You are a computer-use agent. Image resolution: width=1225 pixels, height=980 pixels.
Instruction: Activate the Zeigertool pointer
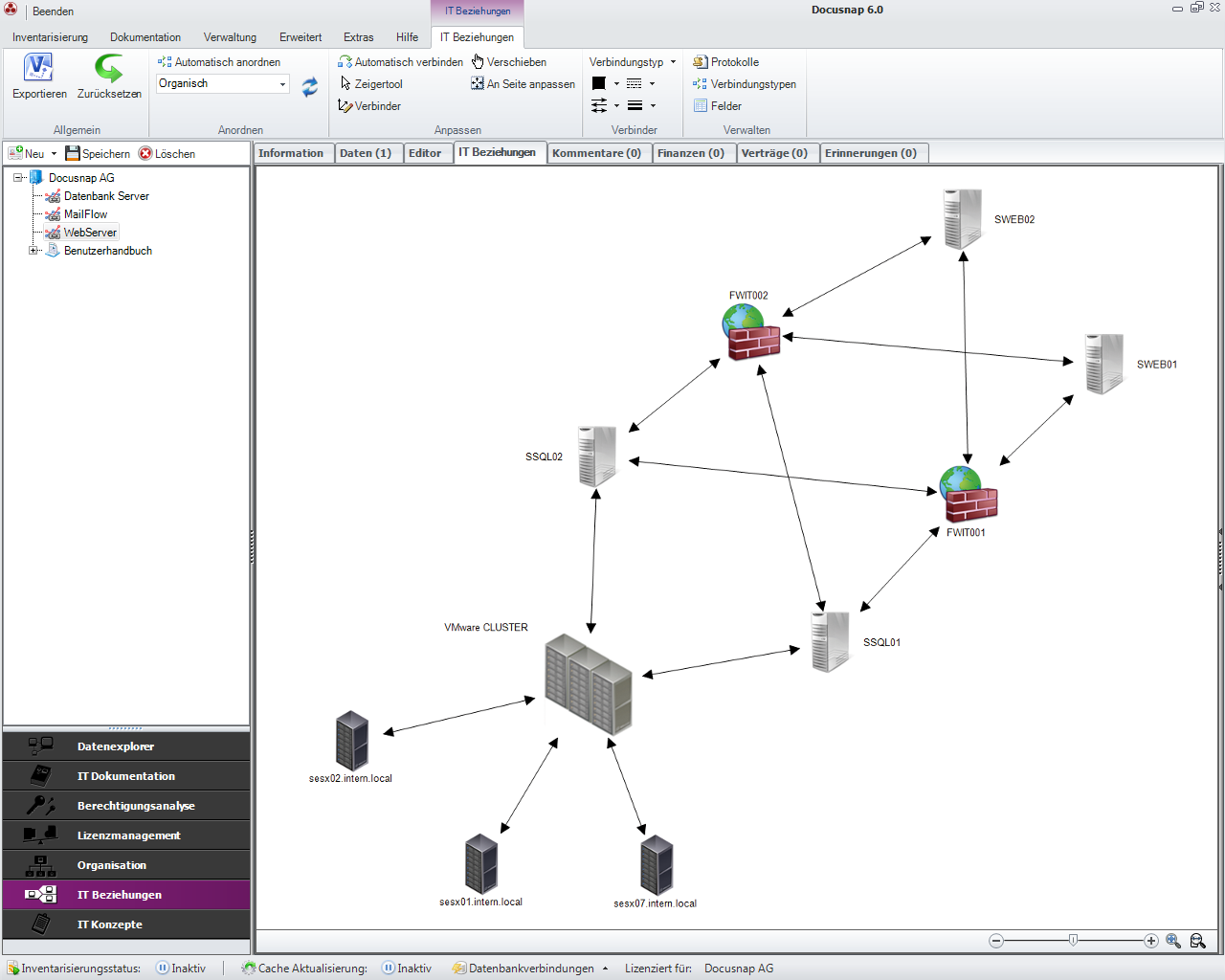click(371, 84)
